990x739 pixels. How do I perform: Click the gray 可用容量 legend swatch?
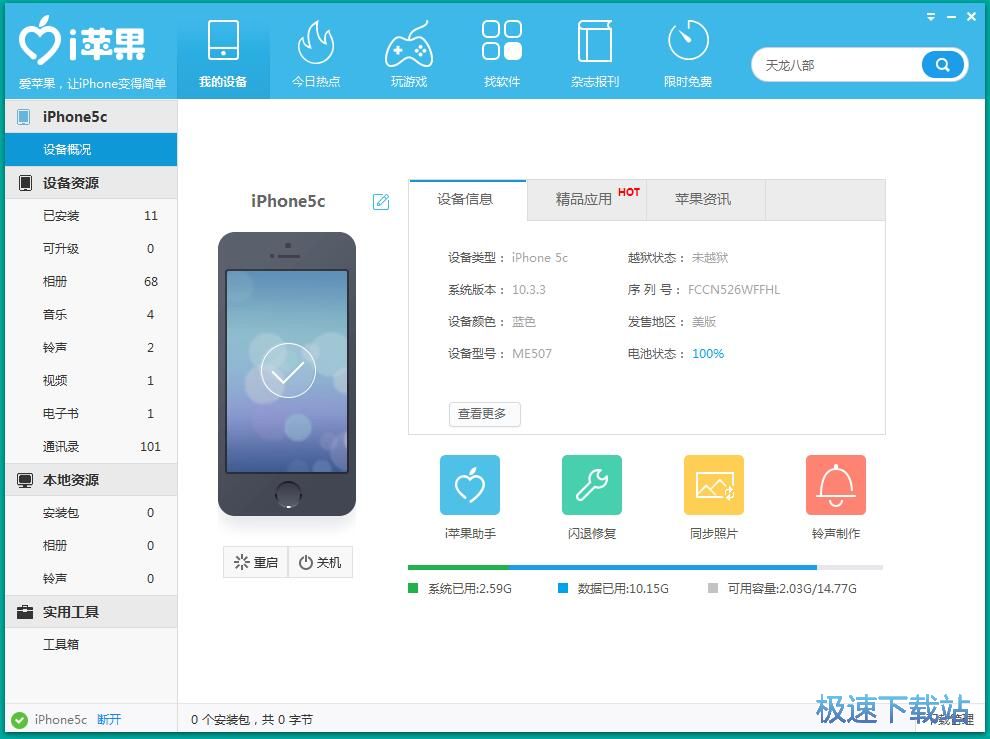point(713,589)
